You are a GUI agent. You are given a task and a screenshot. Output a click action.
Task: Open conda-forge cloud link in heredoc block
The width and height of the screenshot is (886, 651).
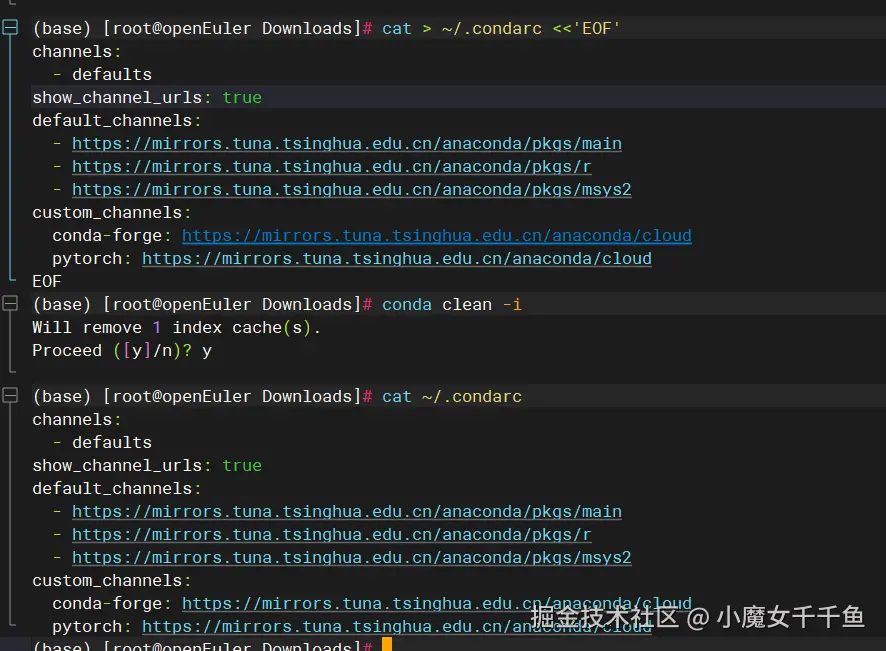click(x=436, y=236)
